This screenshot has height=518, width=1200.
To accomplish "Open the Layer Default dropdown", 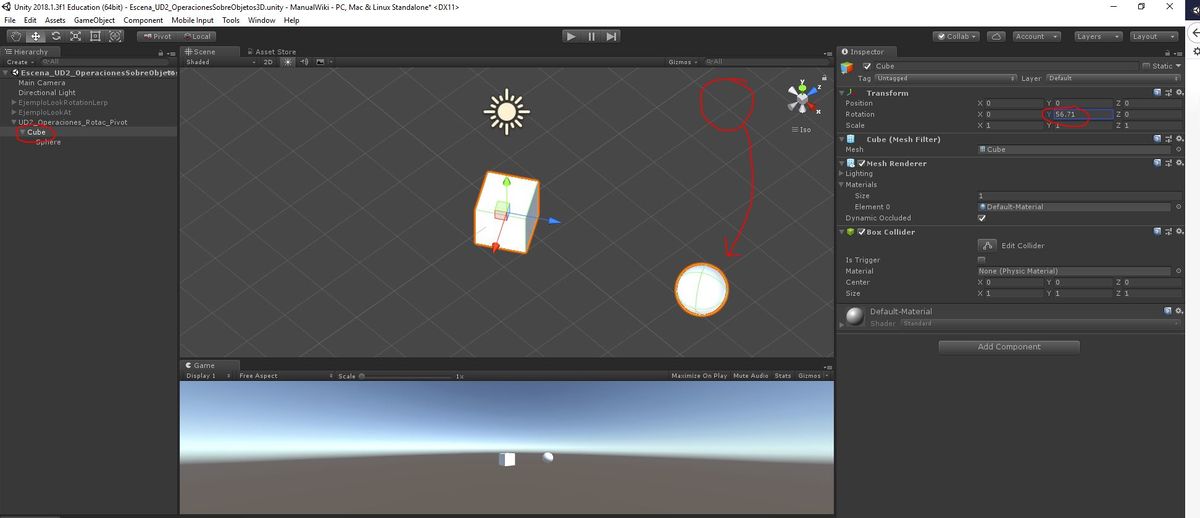I will (x=1113, y=78).
